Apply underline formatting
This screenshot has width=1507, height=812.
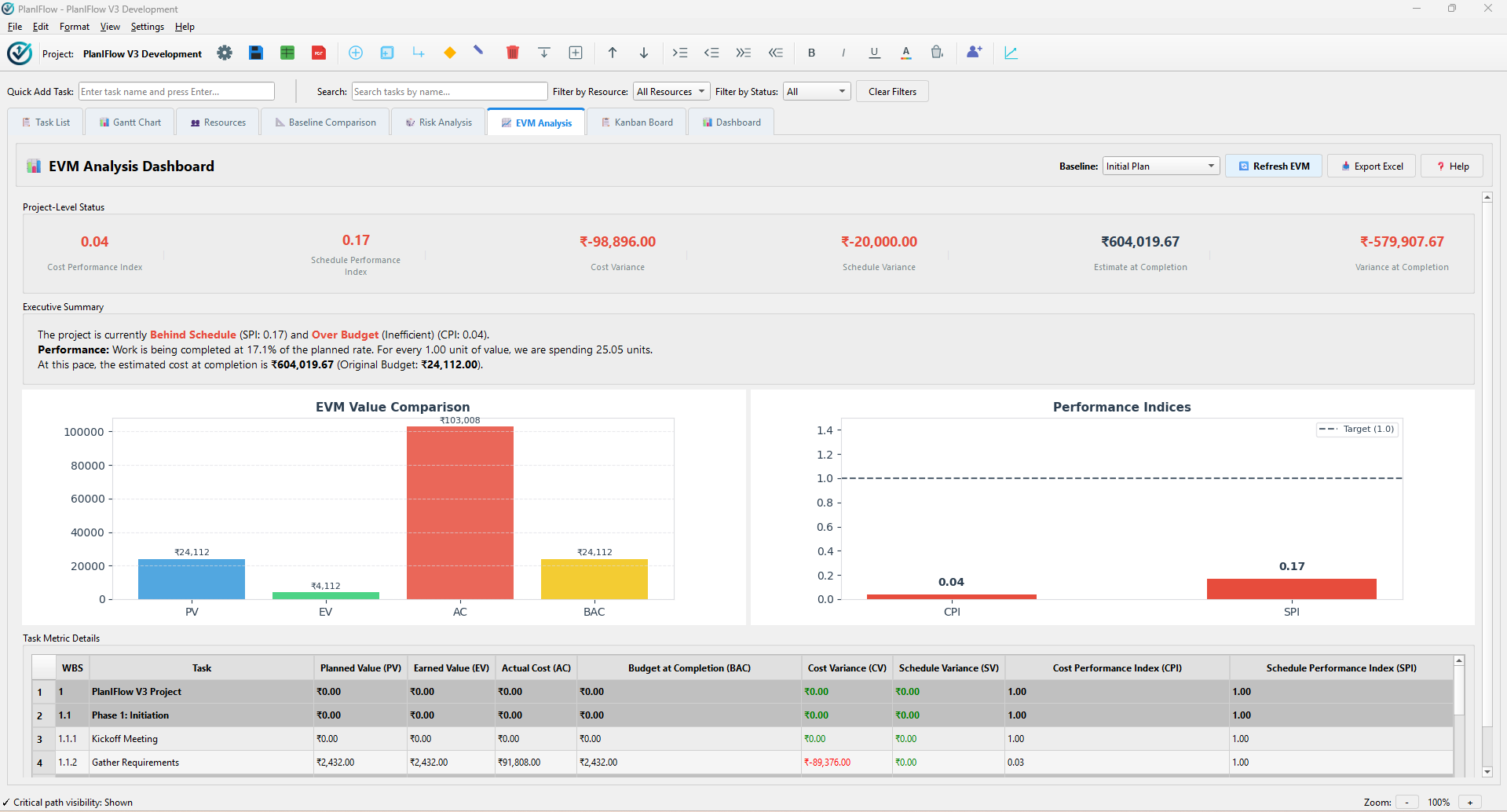[x=875, y=53]
